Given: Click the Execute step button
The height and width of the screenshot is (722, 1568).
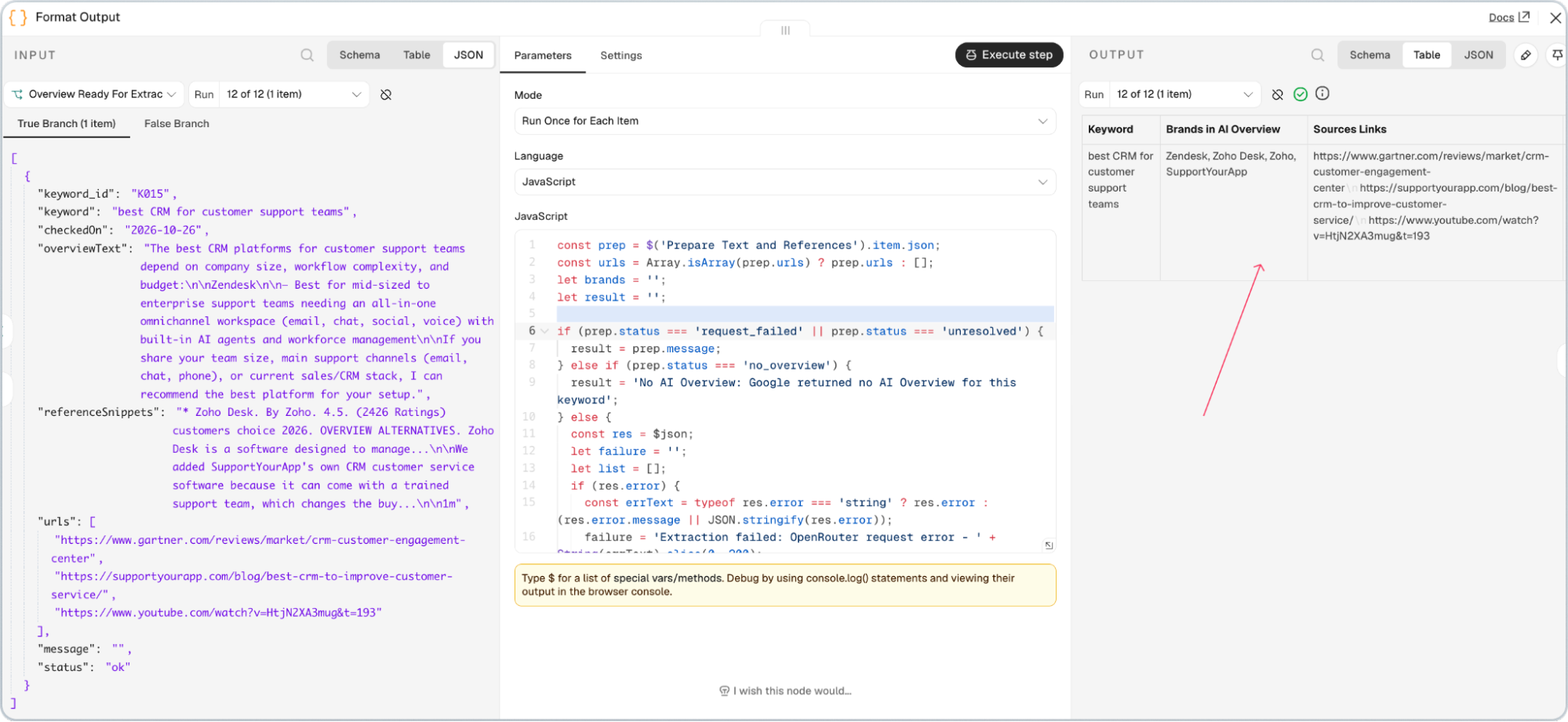Looking at the screenshot, I should (x=1009, y=55).
